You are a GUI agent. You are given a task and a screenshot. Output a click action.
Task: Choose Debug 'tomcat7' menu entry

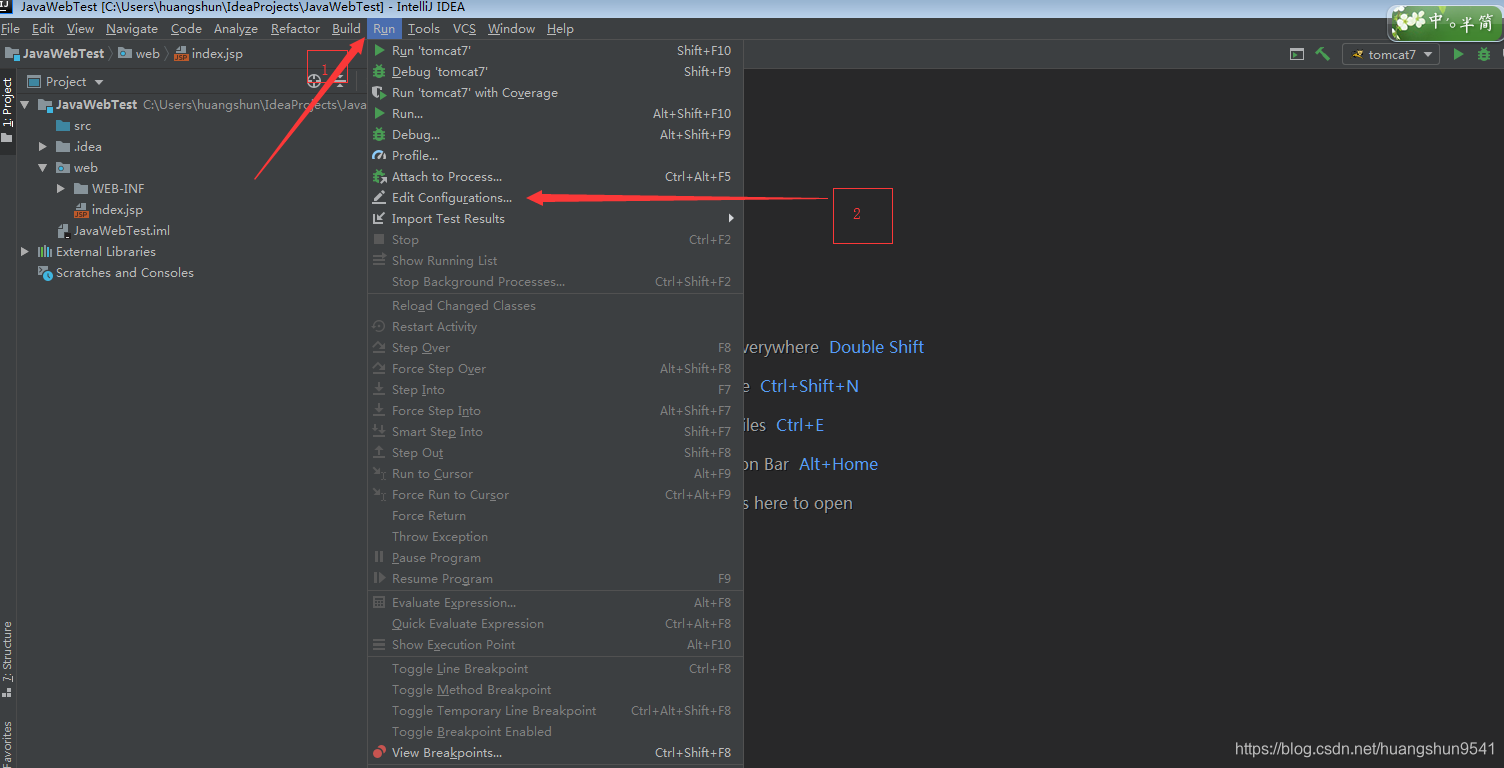point(555,71)
